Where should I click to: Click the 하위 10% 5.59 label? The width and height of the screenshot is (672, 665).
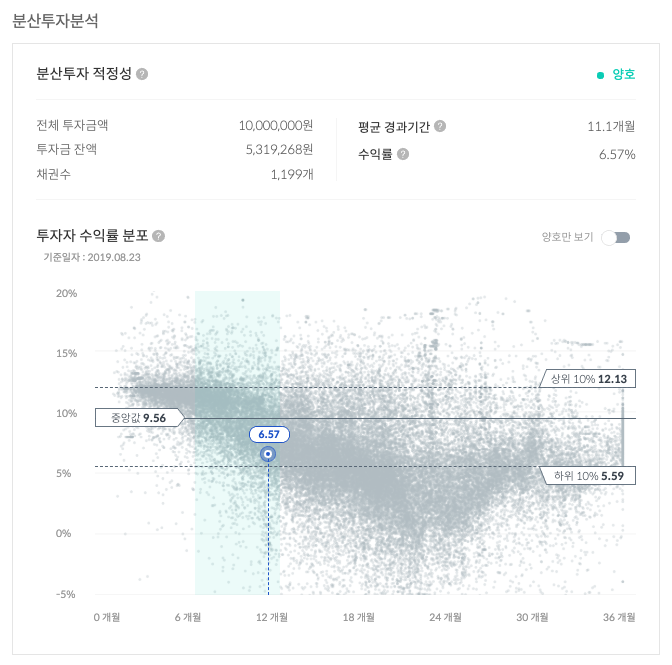(588, 476)
